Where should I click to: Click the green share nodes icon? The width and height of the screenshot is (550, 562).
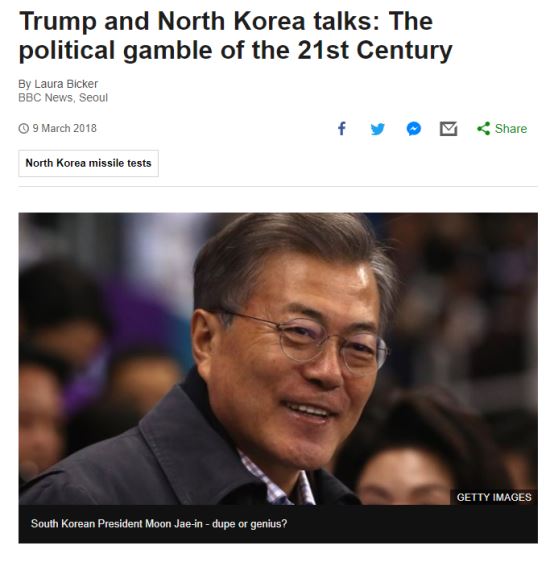tap(483, 129)
